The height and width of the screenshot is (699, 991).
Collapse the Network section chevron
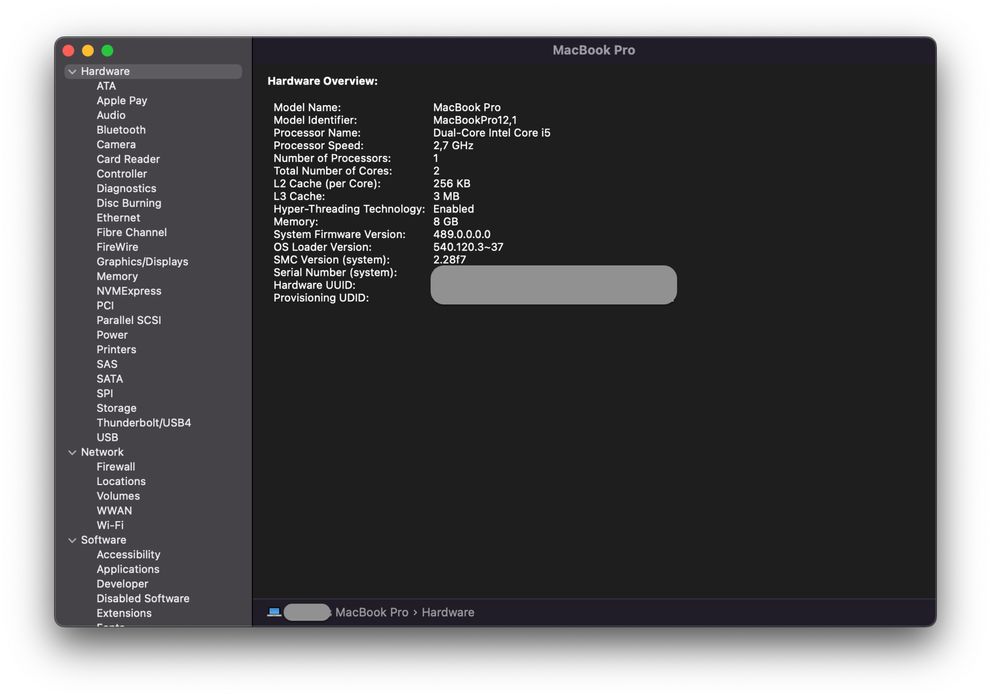click(72, 453)
